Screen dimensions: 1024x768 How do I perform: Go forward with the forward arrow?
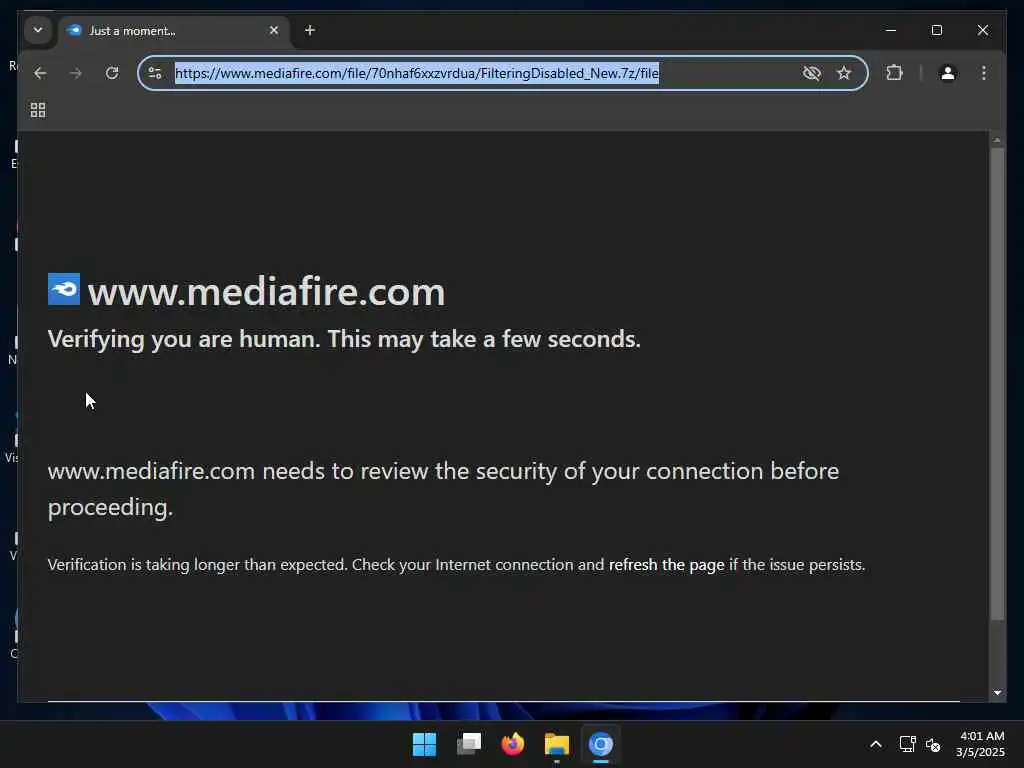pos(76,73)
